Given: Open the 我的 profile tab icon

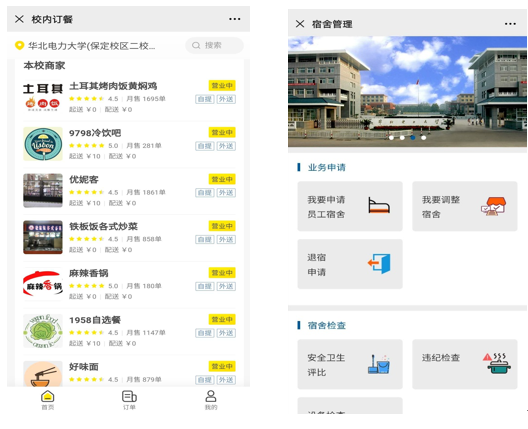Looking at the screenshot, I should pos(211,396).
